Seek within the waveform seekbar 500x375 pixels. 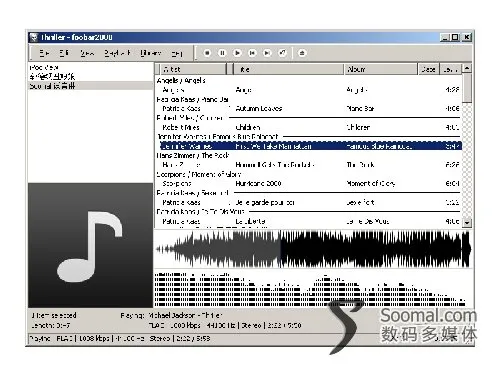click(313, 249)
